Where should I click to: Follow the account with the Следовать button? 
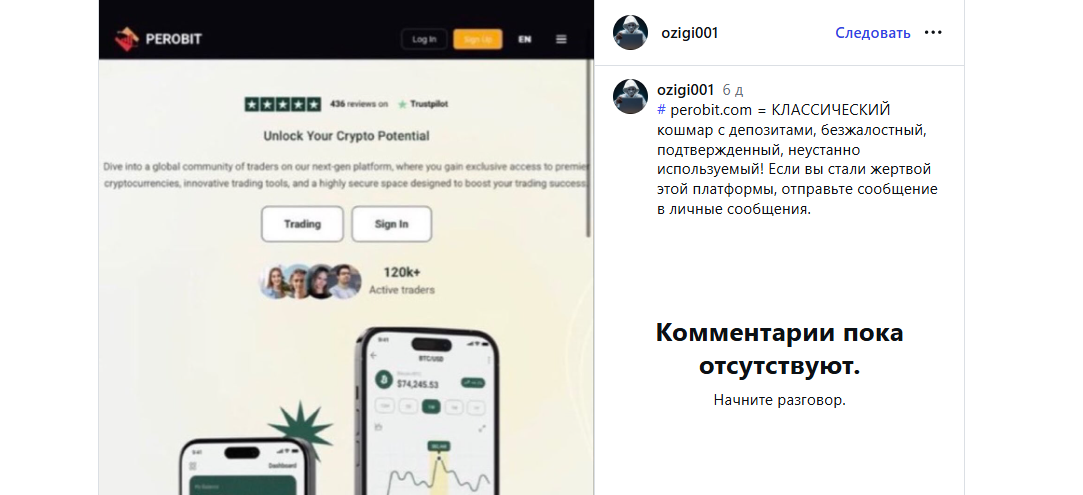pyautogui.click(x=873, y=32)
